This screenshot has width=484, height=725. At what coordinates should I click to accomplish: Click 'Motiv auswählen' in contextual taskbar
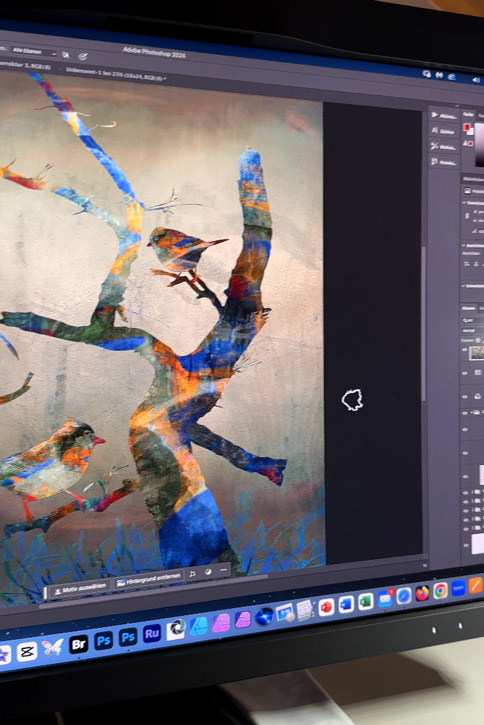[79, 590]
